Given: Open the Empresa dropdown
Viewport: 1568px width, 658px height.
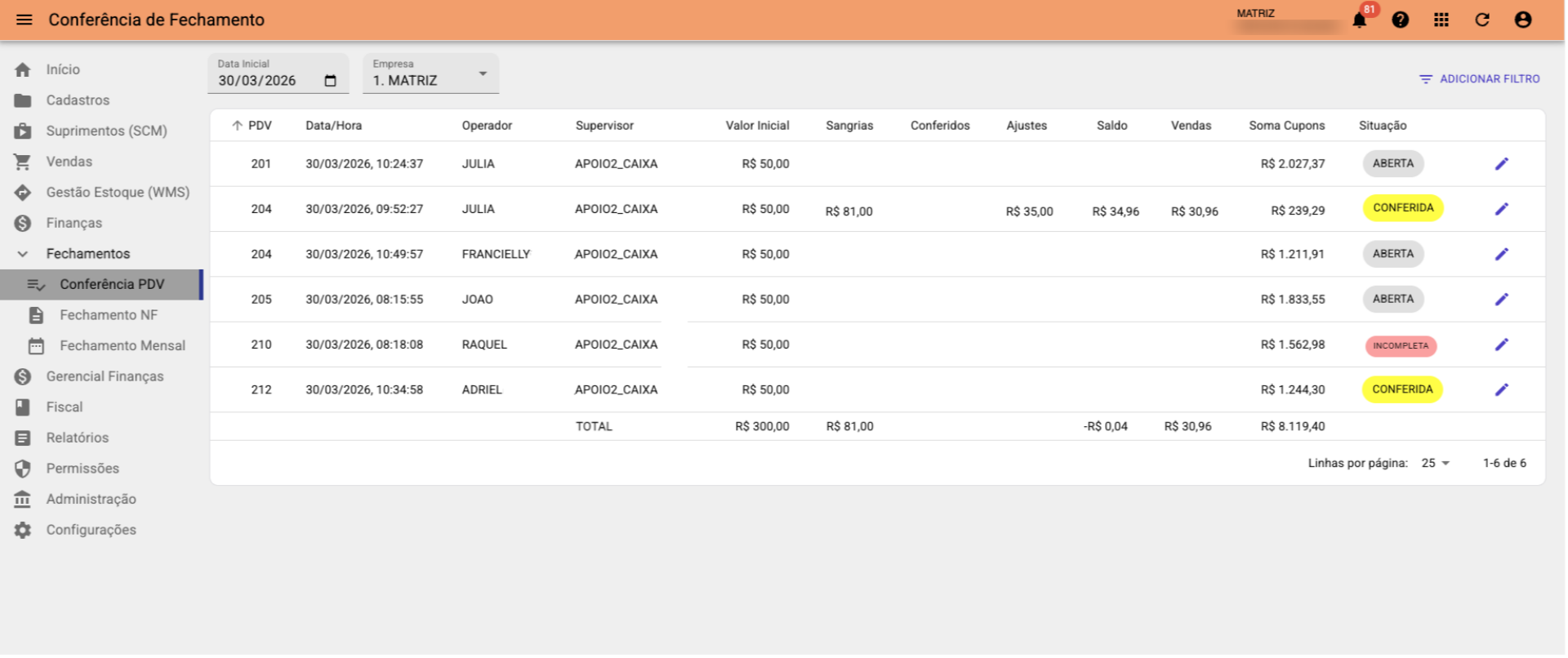Looking at the screenshot, I should [x=430, y=73].
